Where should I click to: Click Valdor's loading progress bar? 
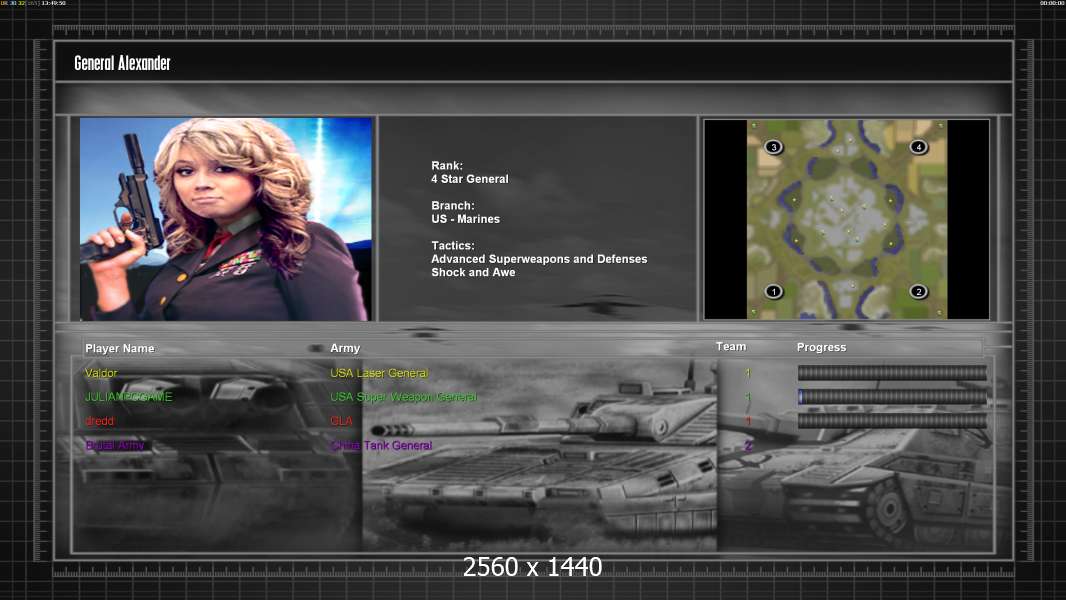point(892,372)
